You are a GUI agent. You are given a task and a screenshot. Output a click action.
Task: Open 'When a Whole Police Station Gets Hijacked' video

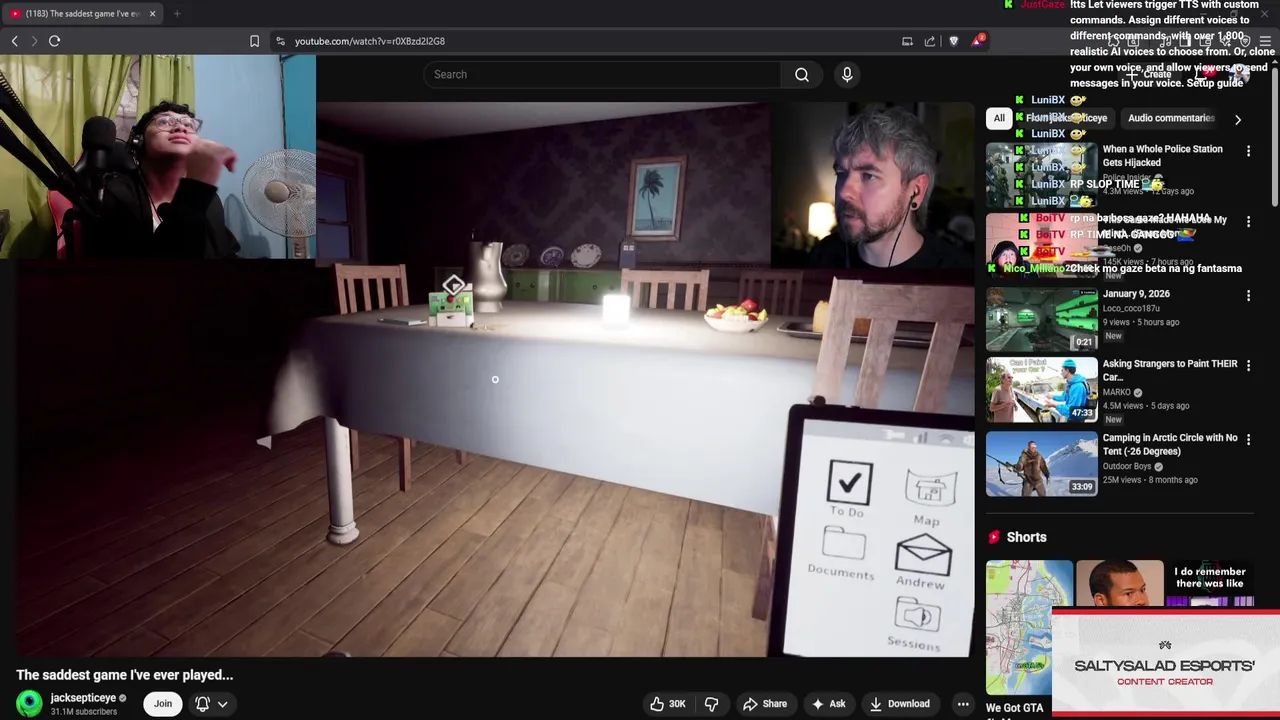[1162, 155]
